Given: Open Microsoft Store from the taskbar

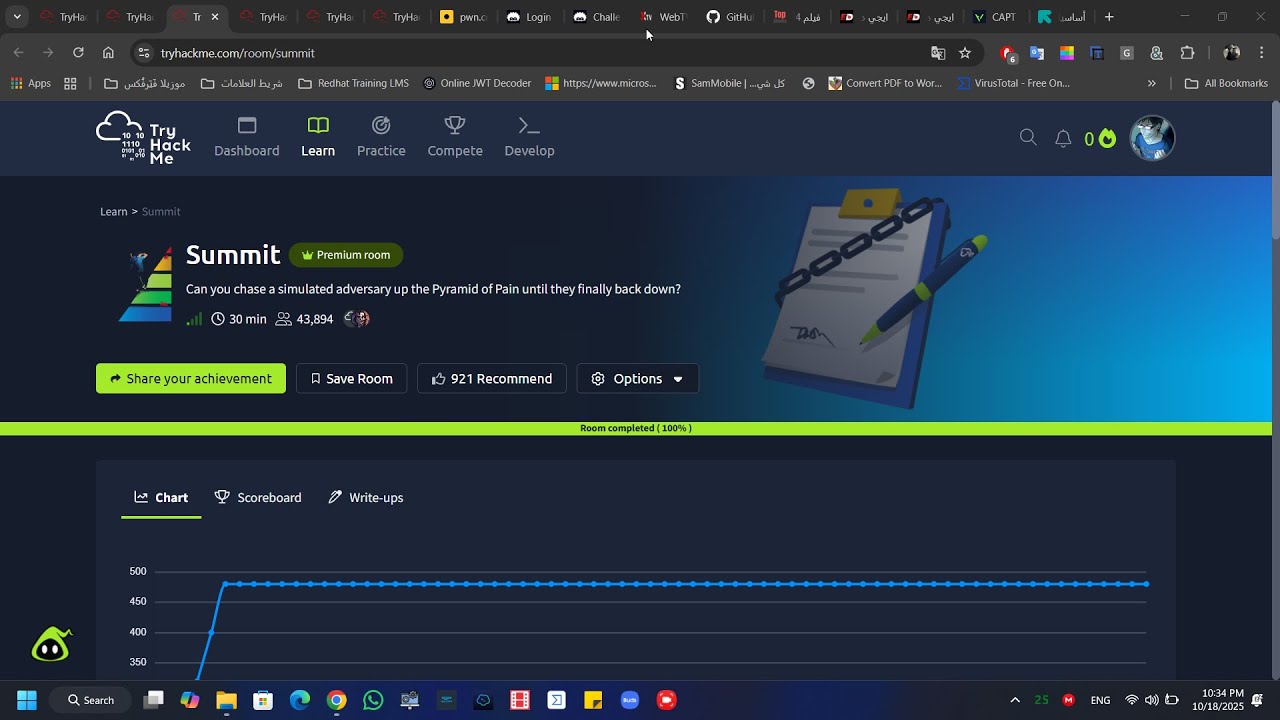Looking at the screenshot, I should coord(263,700).
